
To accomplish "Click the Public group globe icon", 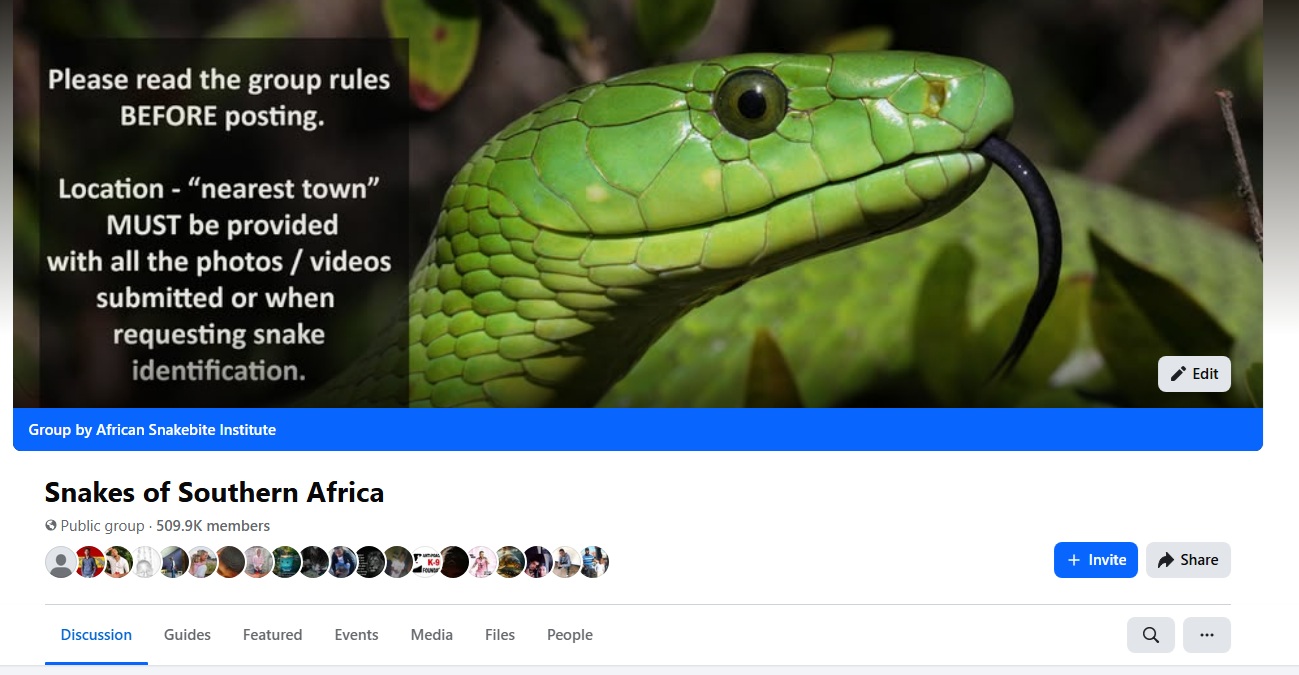I will [x=51, y=526].
